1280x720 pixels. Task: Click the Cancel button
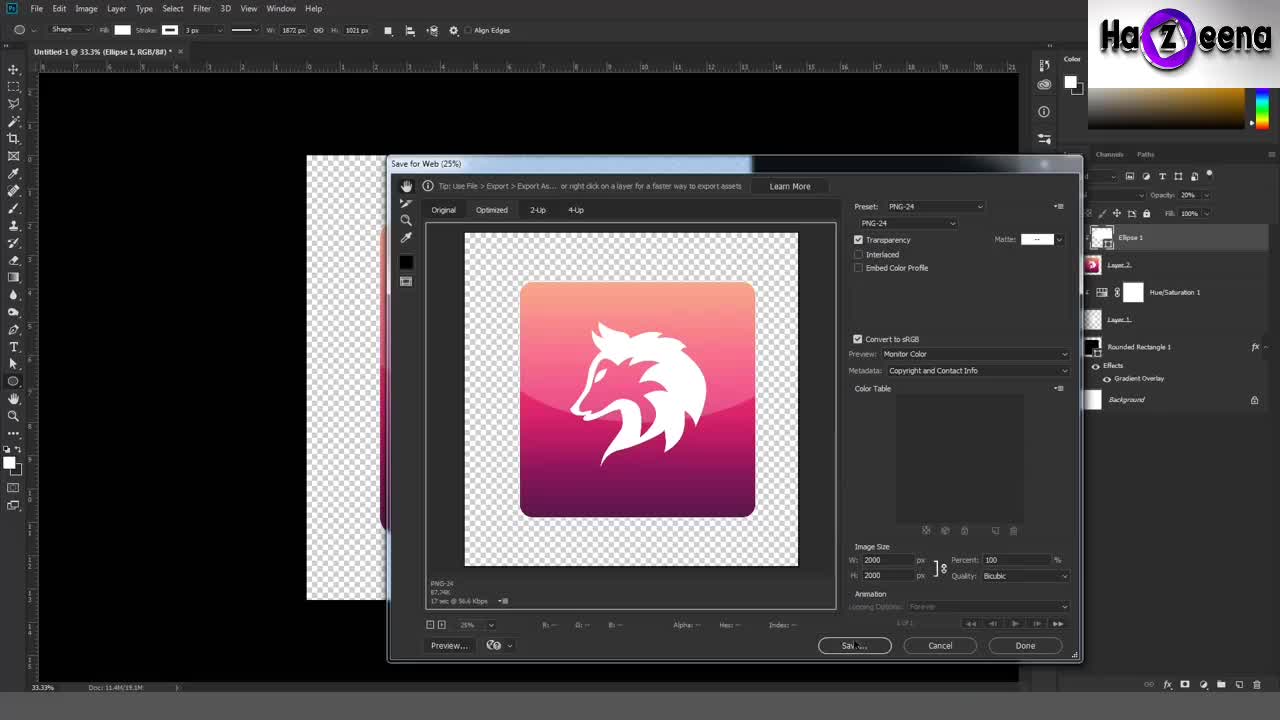940,646
